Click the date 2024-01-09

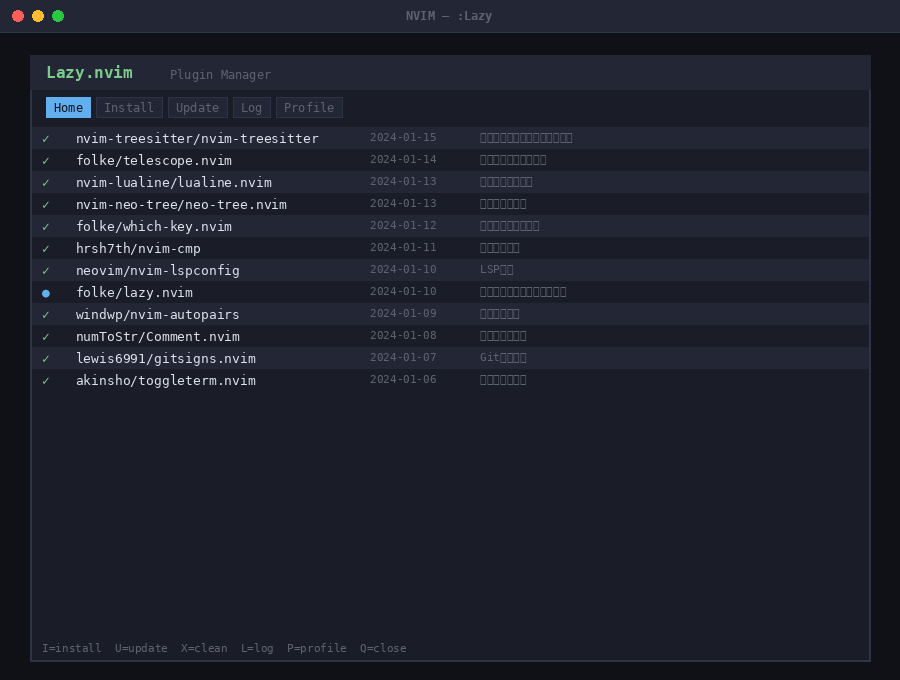[403, 313]
